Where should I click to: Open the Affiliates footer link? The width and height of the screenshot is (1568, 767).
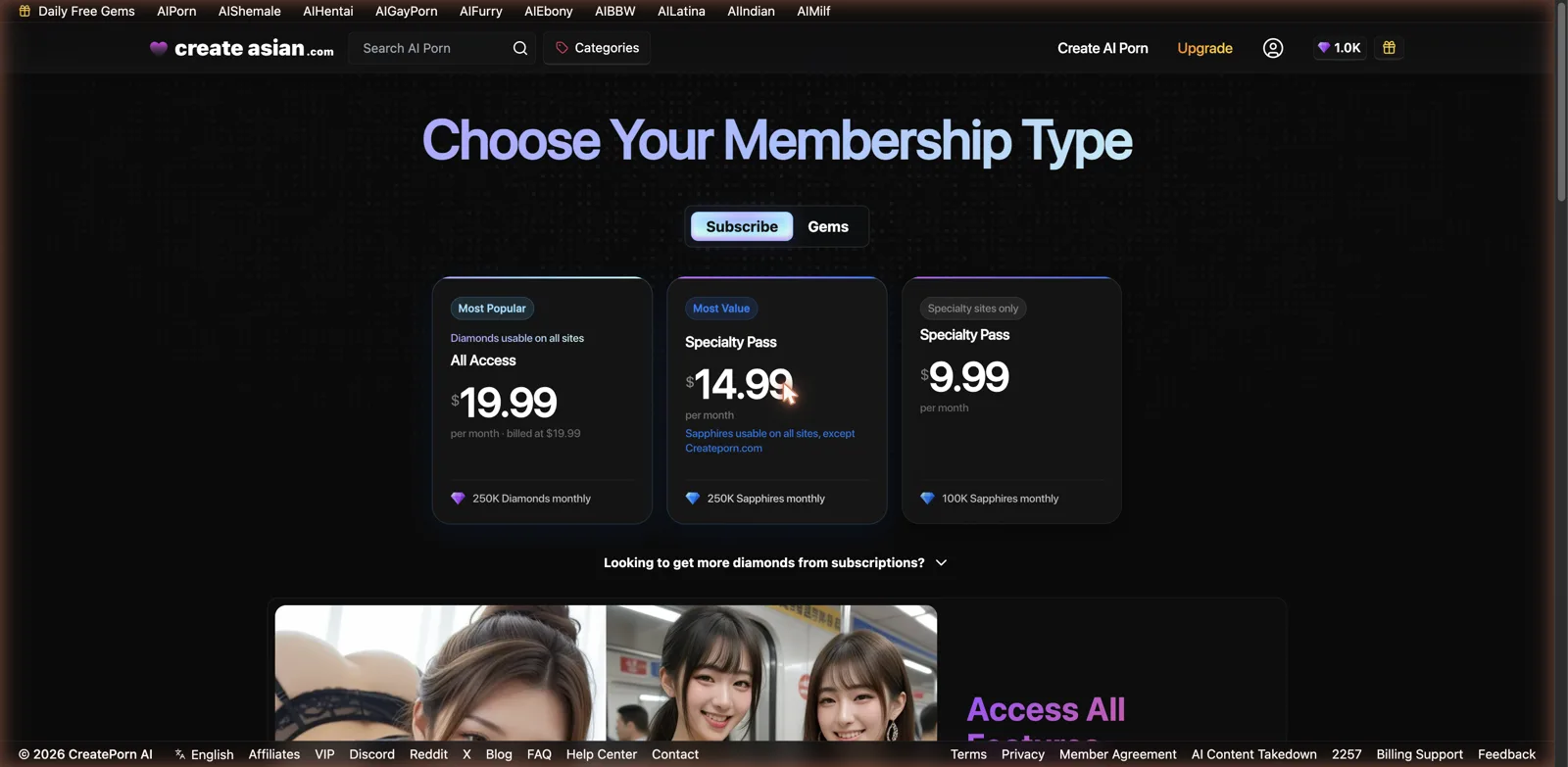pos(274,754)
